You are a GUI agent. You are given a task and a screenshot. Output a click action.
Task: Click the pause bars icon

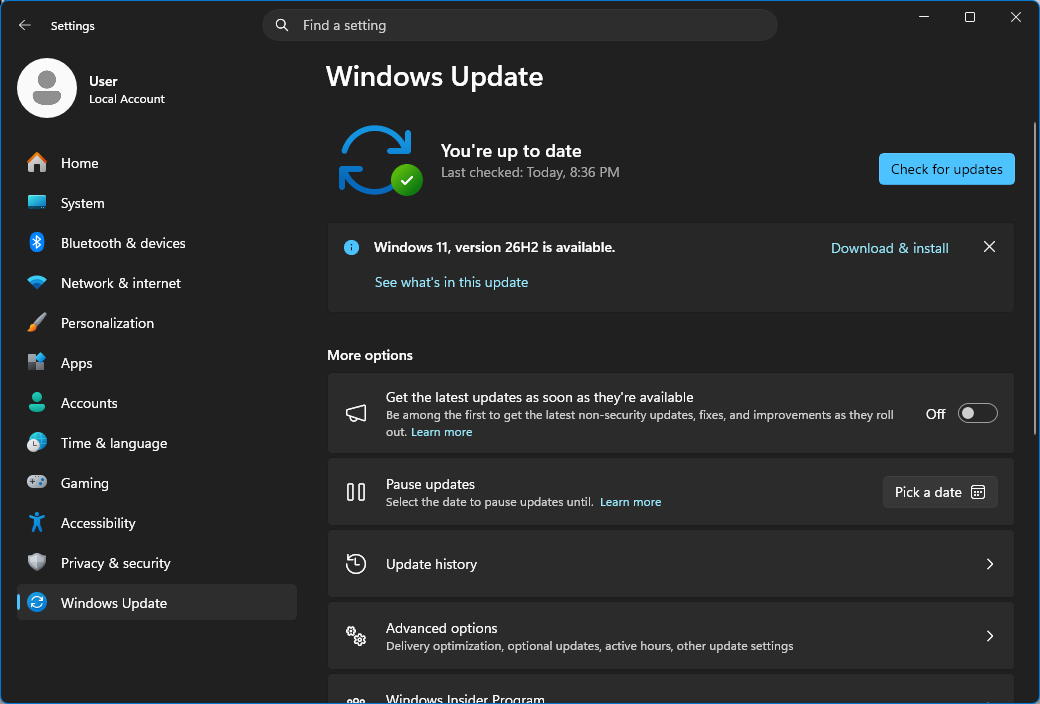[x=356, y=492]
